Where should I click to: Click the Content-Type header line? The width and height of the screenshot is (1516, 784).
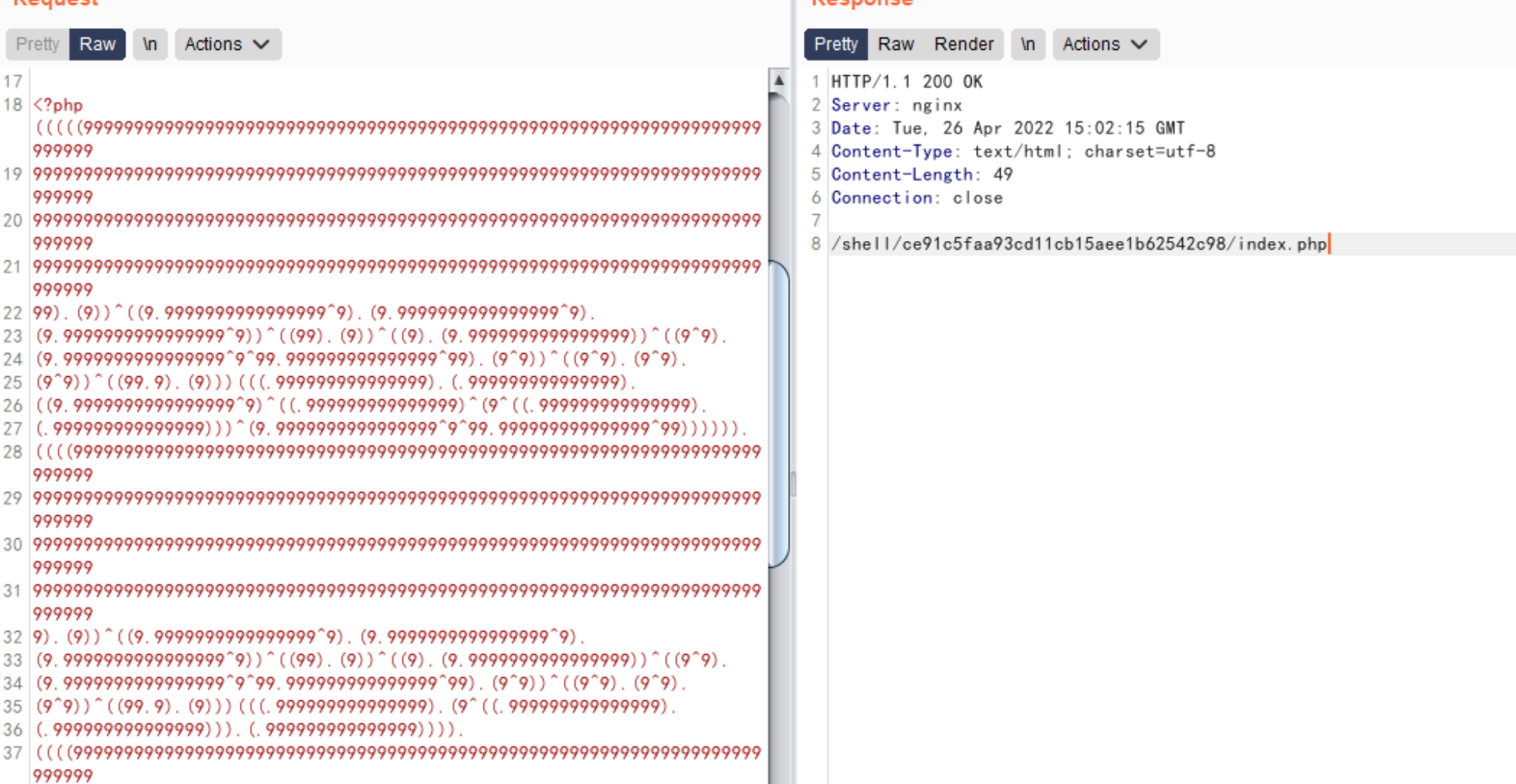[1023, 151]
